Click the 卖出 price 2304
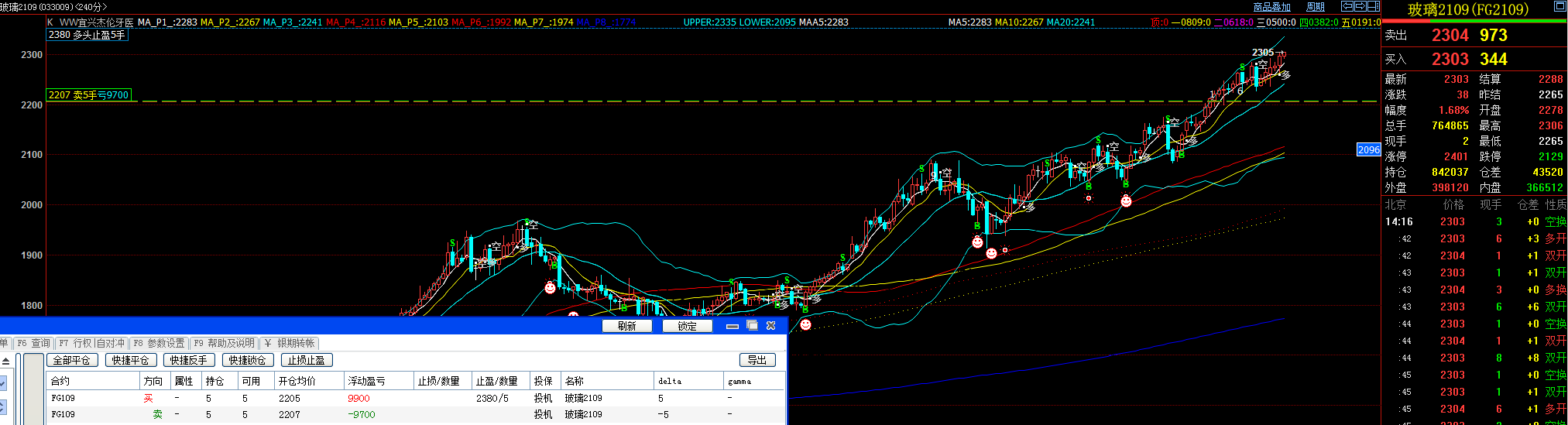 point(1450,35)
